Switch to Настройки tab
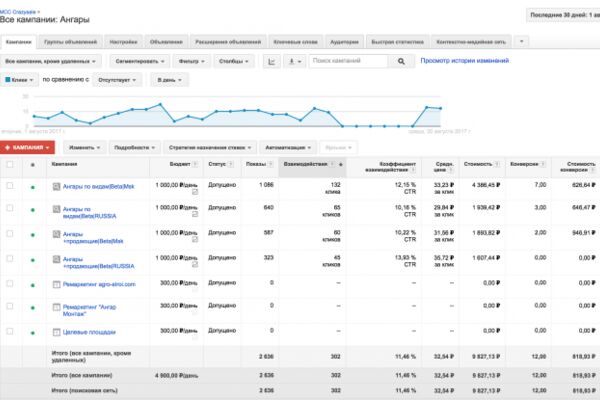The width and height of the screenshot is (600, 400). (123, 42)
